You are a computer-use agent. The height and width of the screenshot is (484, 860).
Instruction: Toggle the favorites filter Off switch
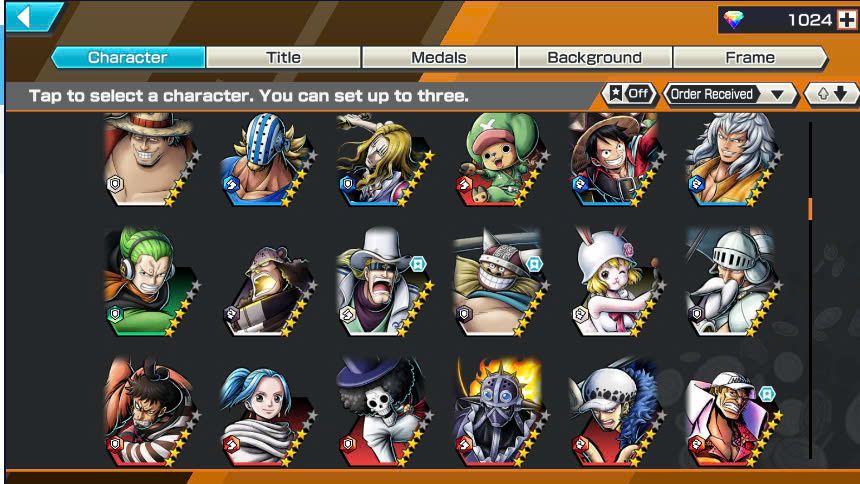(x=629, y=94)
